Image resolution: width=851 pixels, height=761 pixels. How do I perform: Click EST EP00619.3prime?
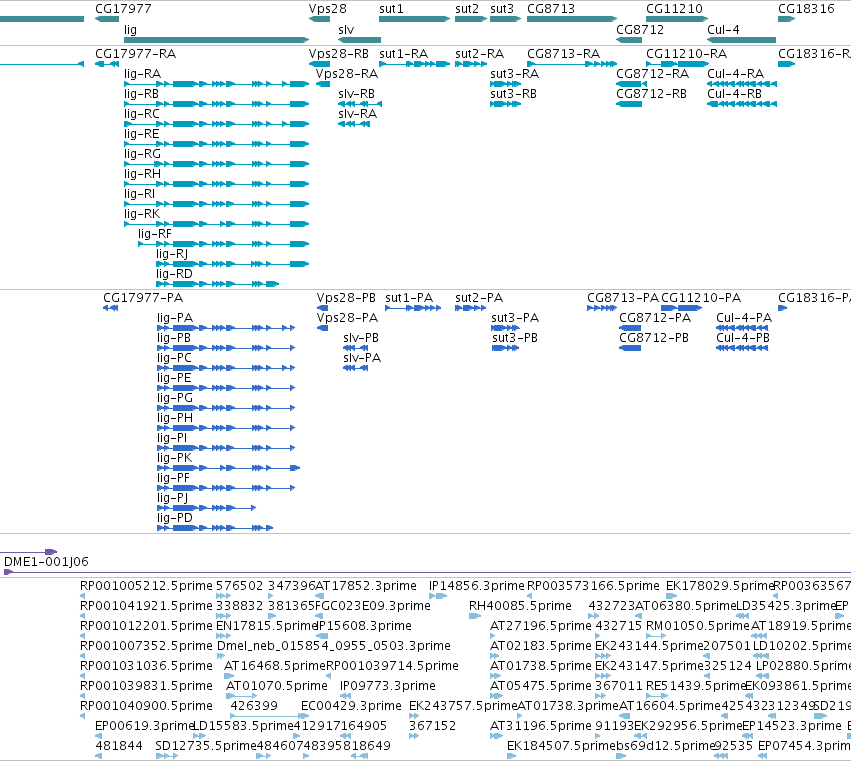(x=144, y=726)
